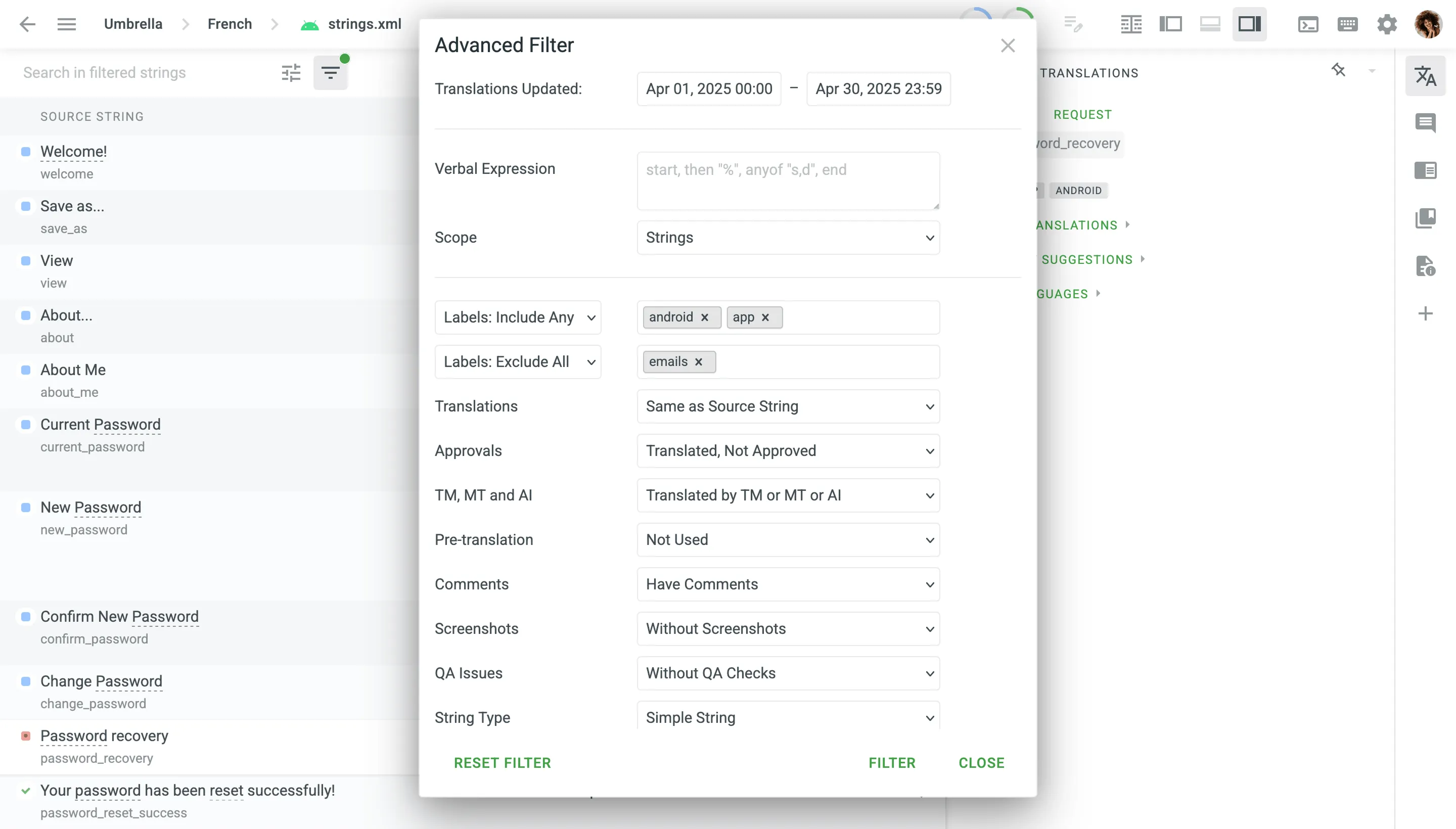Click the Verbal Expression text field
This screenshot has width=1456, height=829.
788,180
